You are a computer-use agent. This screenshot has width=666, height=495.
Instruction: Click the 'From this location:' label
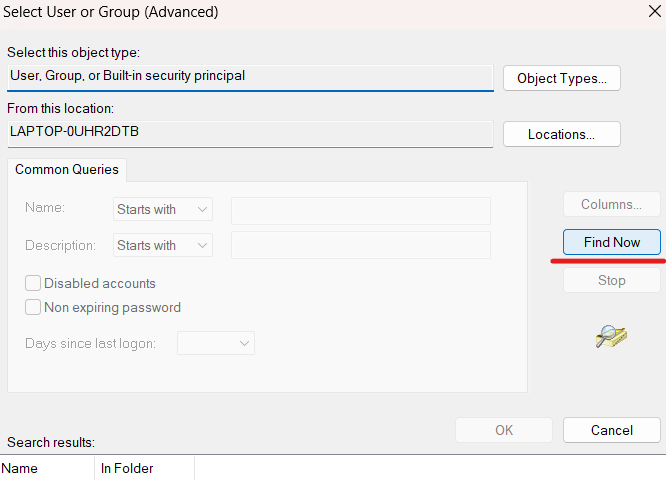tap(60, 108)
